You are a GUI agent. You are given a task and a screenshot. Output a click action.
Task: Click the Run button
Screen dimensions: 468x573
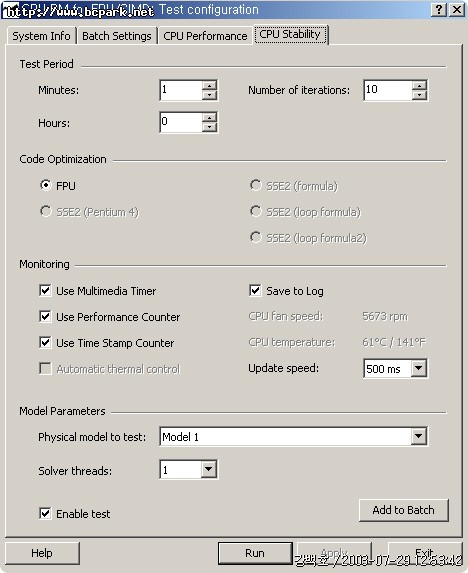(x=255, y=553)
